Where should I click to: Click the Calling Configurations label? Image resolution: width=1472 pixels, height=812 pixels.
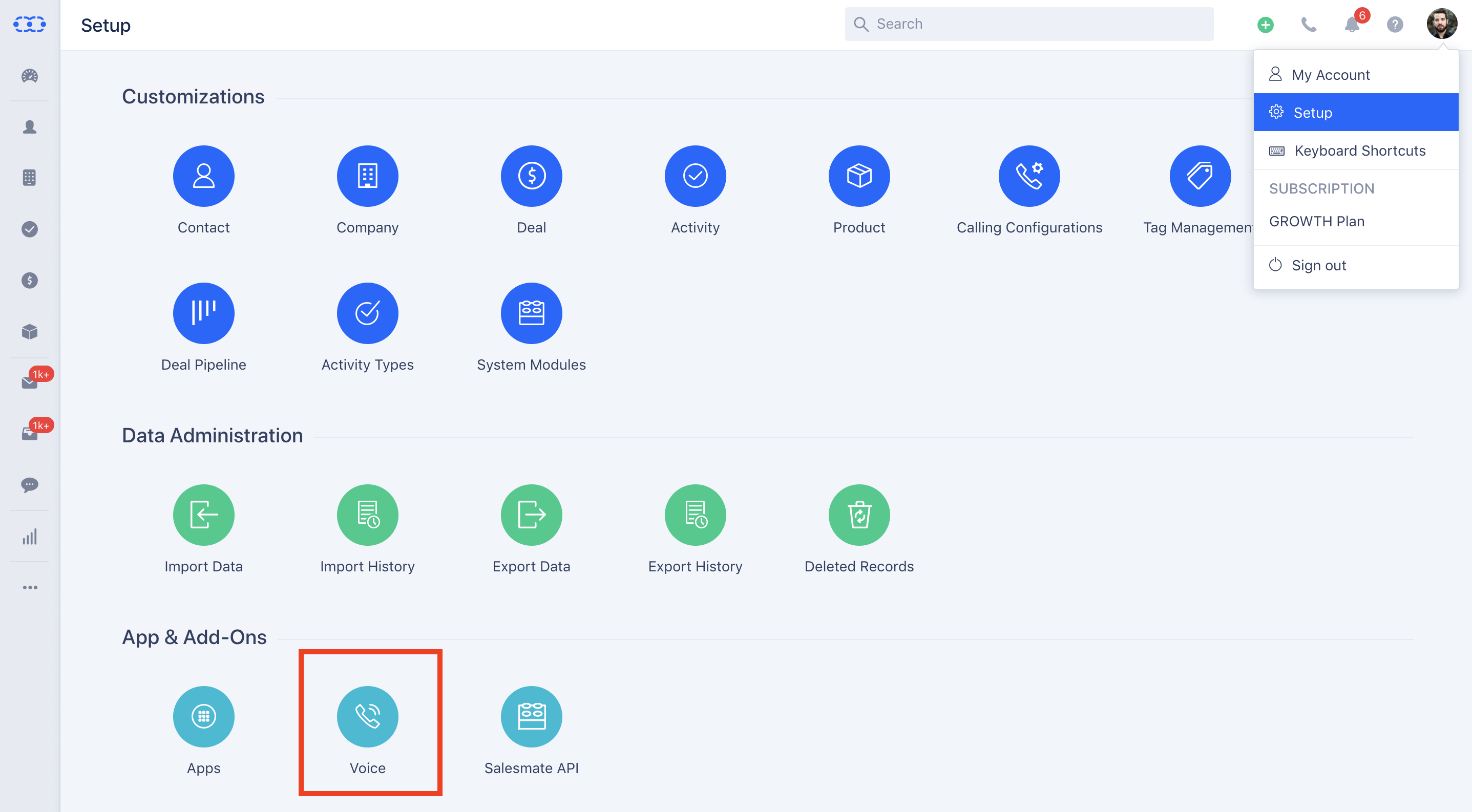pos(1029,227)
